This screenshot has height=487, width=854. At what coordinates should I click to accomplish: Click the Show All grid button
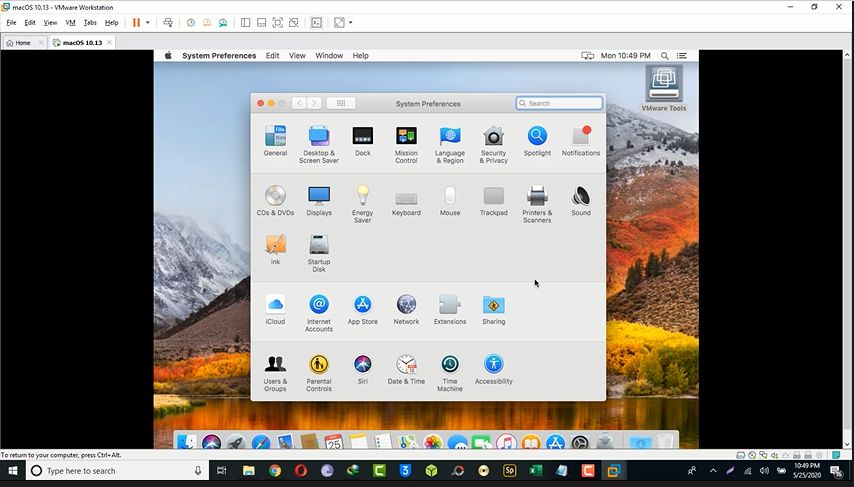tap(341, 103)
